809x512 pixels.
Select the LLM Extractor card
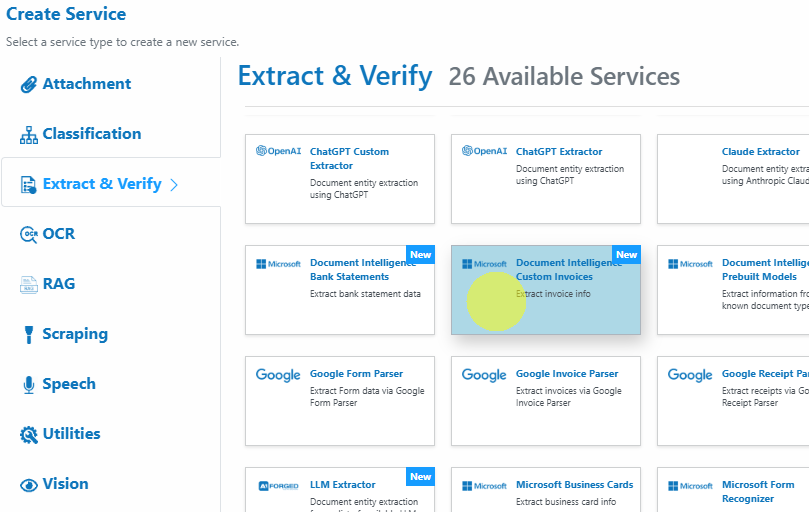[x=339, y=489]
